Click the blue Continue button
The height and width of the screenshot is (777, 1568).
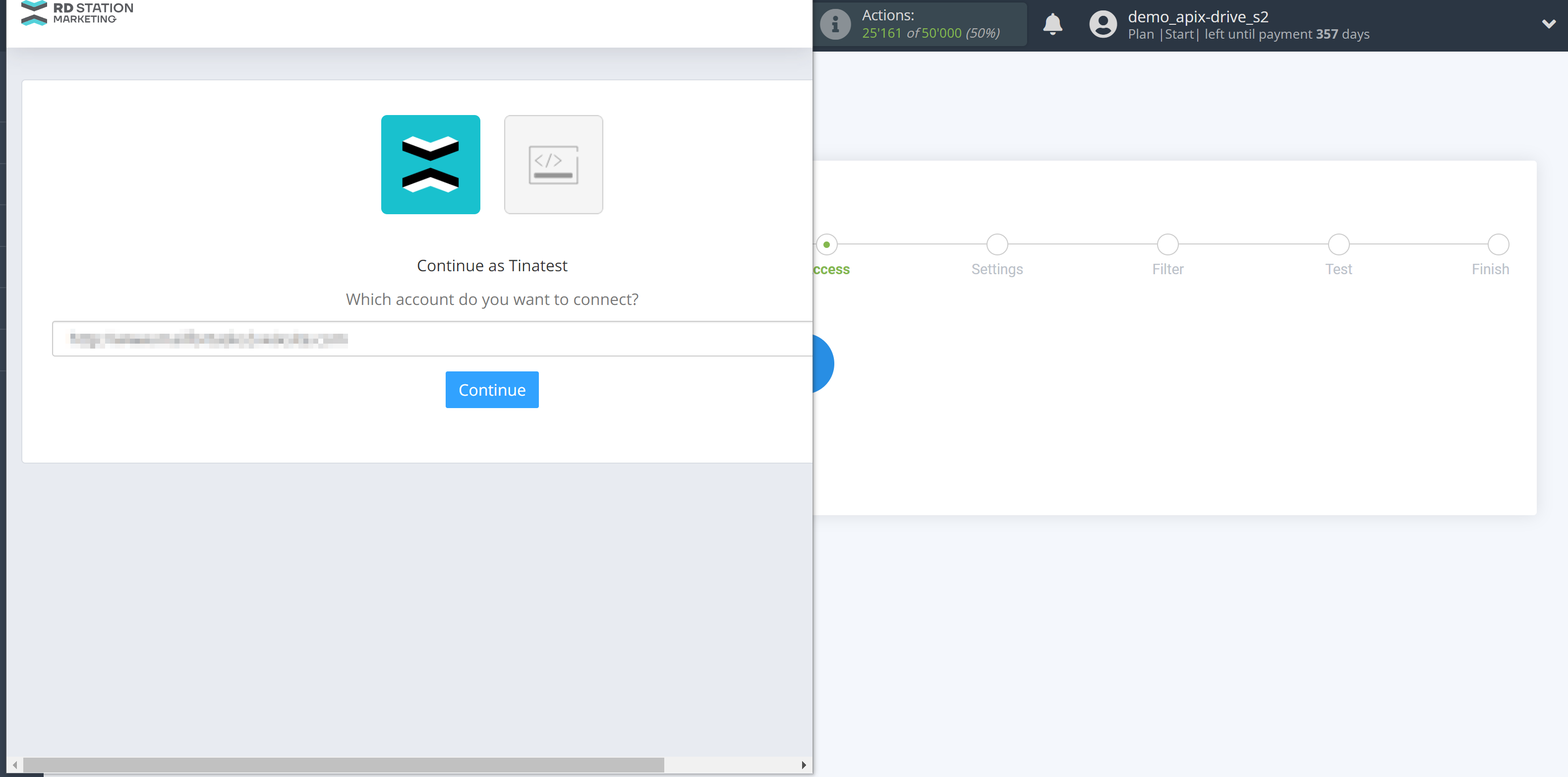492,390
